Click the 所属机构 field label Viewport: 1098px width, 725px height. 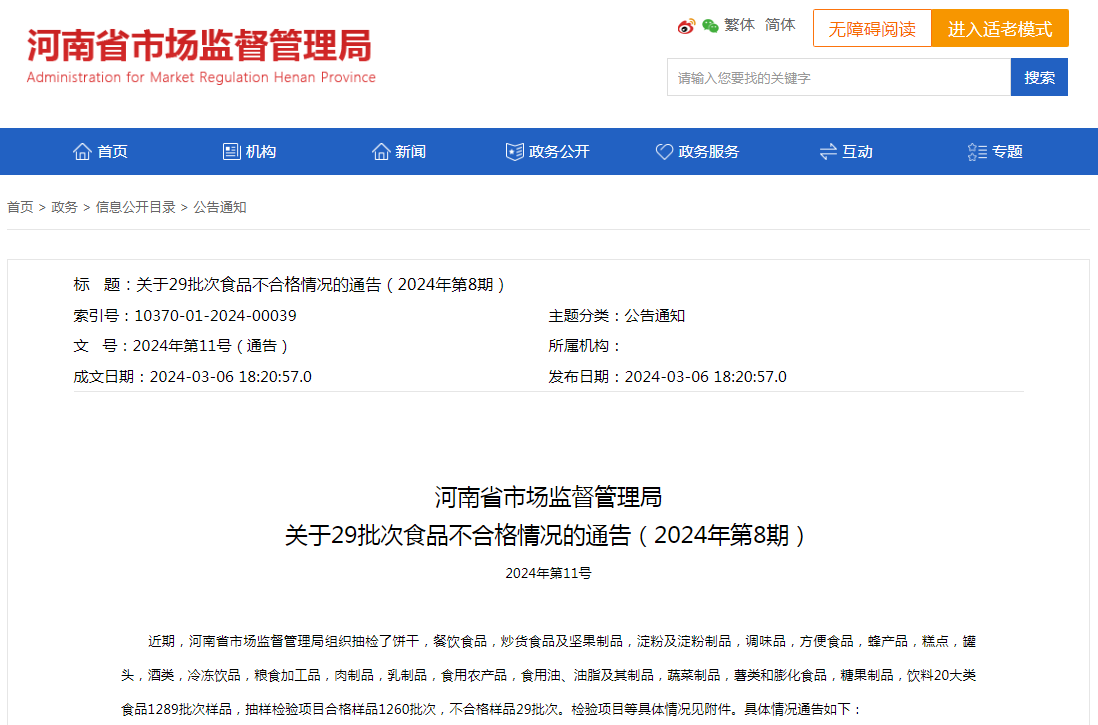pyautogui.click(x=583, y=346)
